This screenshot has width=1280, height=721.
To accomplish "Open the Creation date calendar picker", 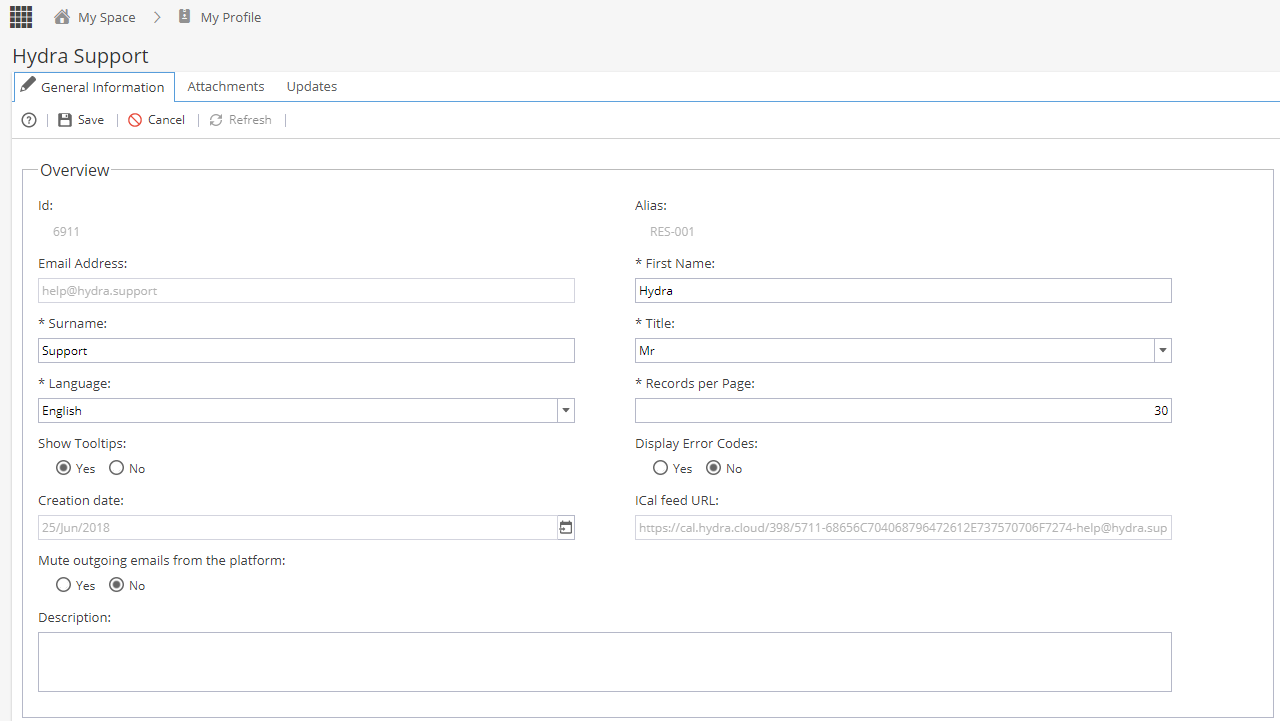I will 566,528.
